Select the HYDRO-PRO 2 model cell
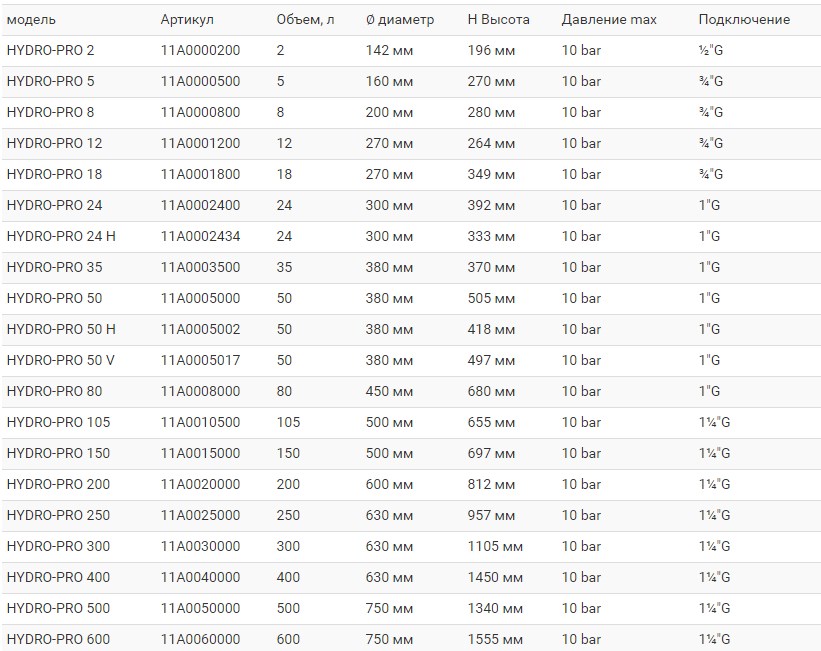 50,50
